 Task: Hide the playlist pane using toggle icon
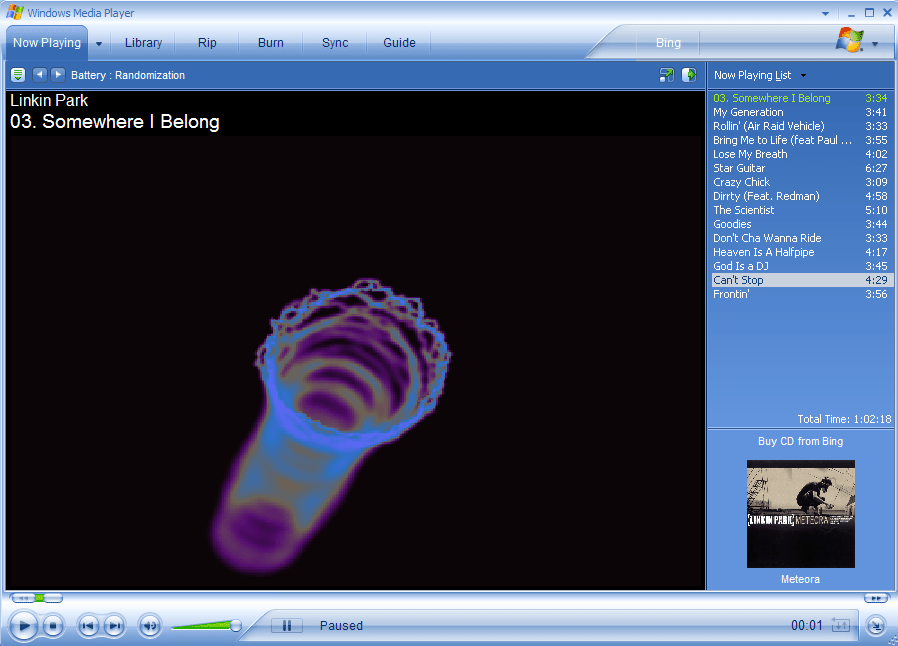(689, 75)
